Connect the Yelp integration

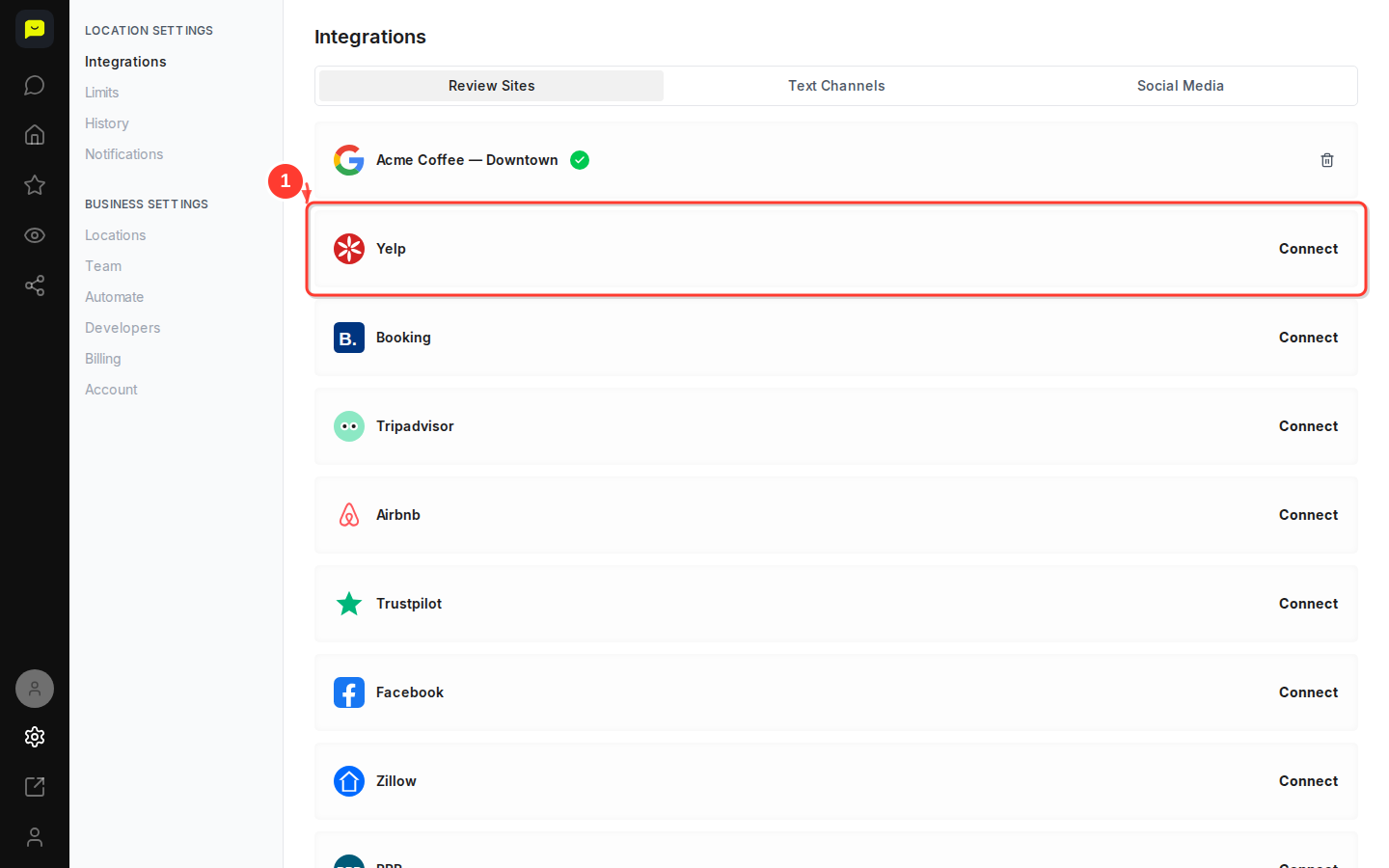click(x=1309, y=249)
